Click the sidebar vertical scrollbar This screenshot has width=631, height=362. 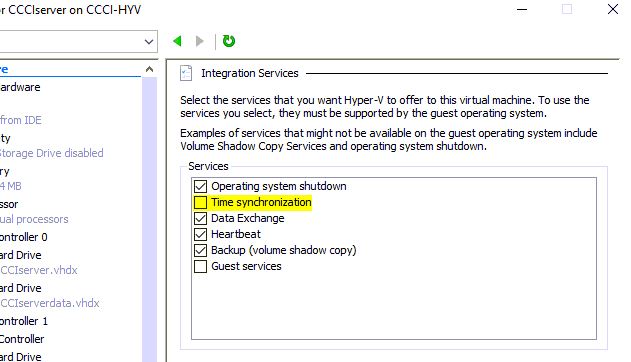pyautogui.click(x=149, y=219)
